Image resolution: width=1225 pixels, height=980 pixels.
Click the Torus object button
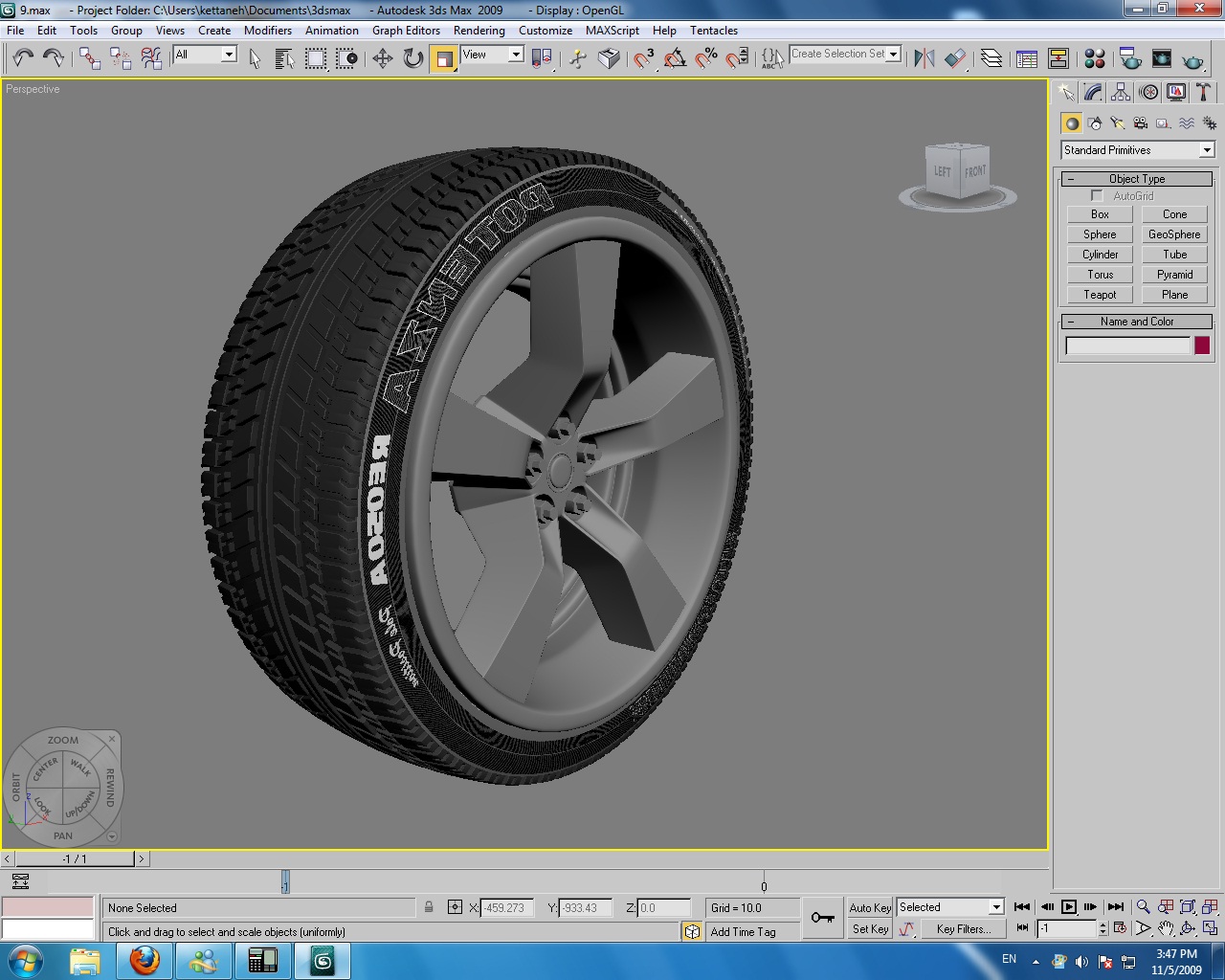(x=1100, y=275)
